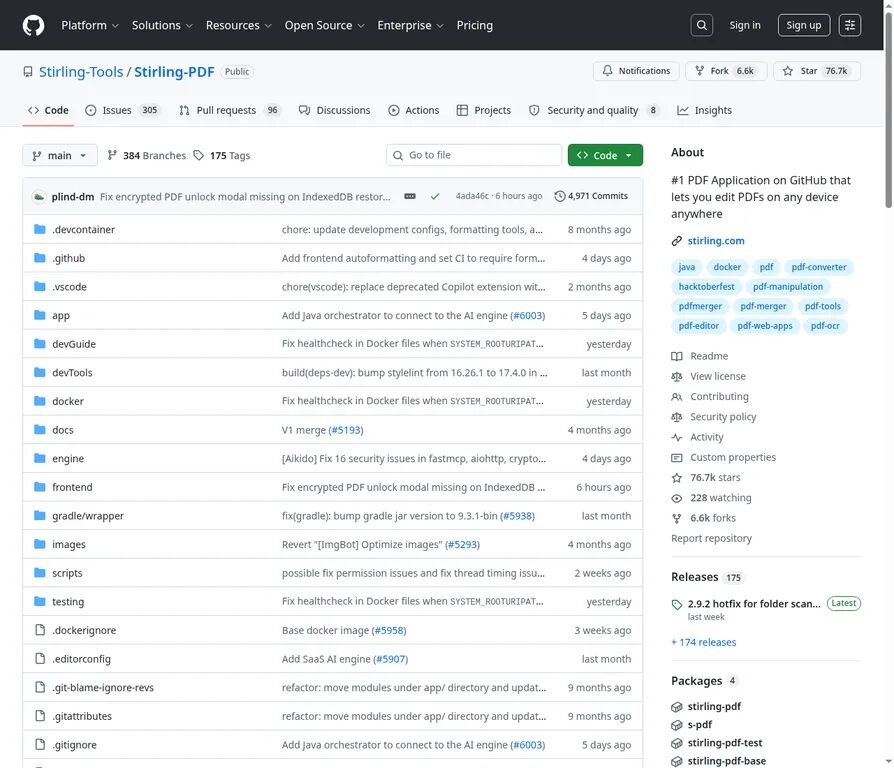
Task: Open the .gitattributes file
Action: pyautogui.click(x=82, y=716)
